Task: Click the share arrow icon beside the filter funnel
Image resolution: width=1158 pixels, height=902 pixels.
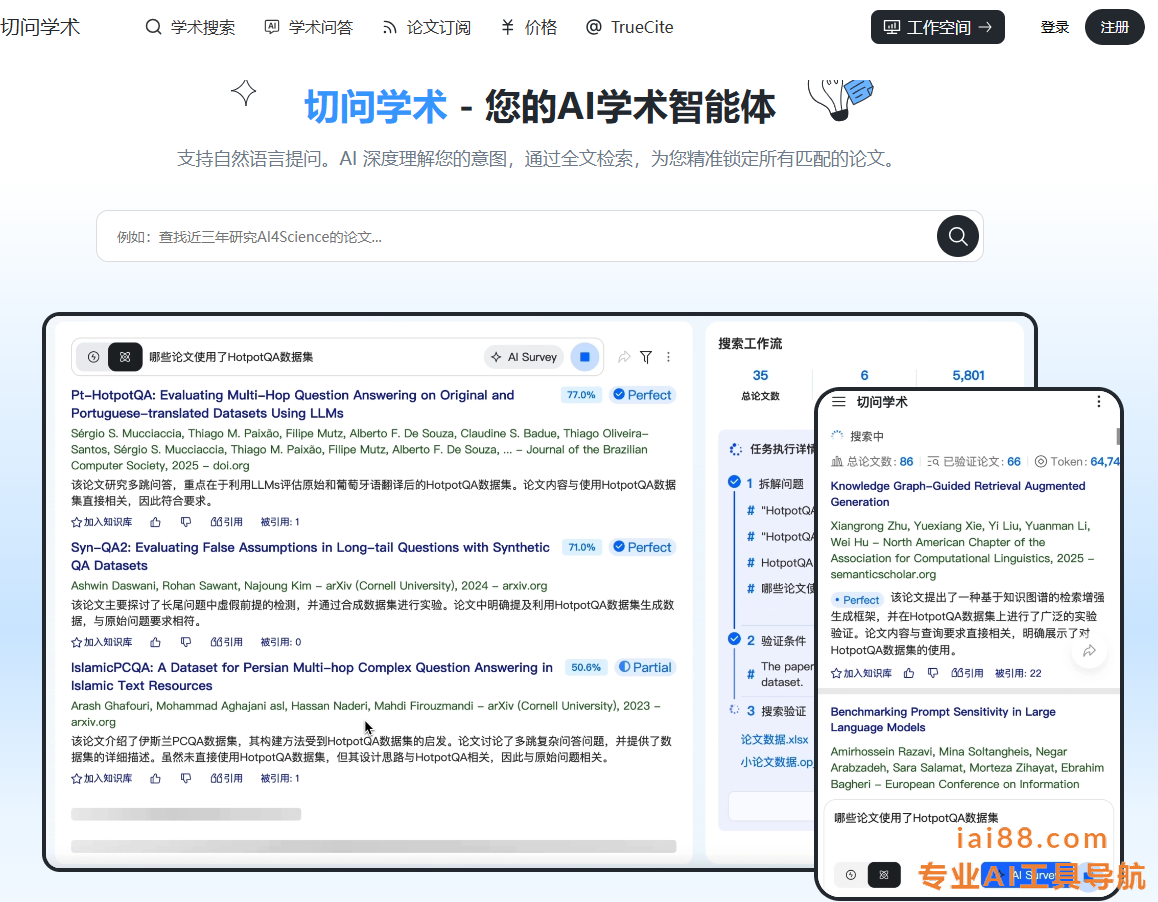Action: (x=624, y=357)
